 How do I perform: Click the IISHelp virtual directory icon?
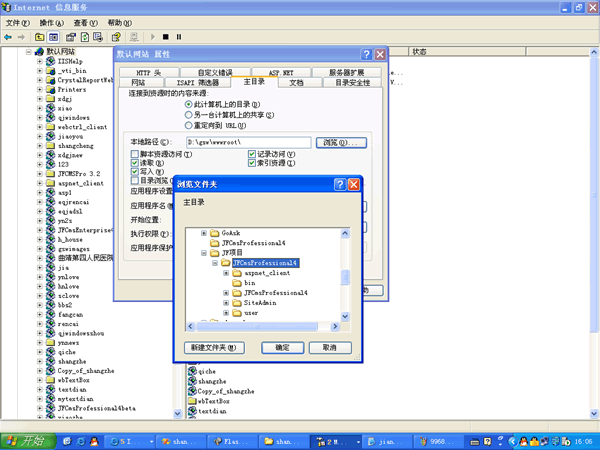pyautogui.click(x=51, y=61)
